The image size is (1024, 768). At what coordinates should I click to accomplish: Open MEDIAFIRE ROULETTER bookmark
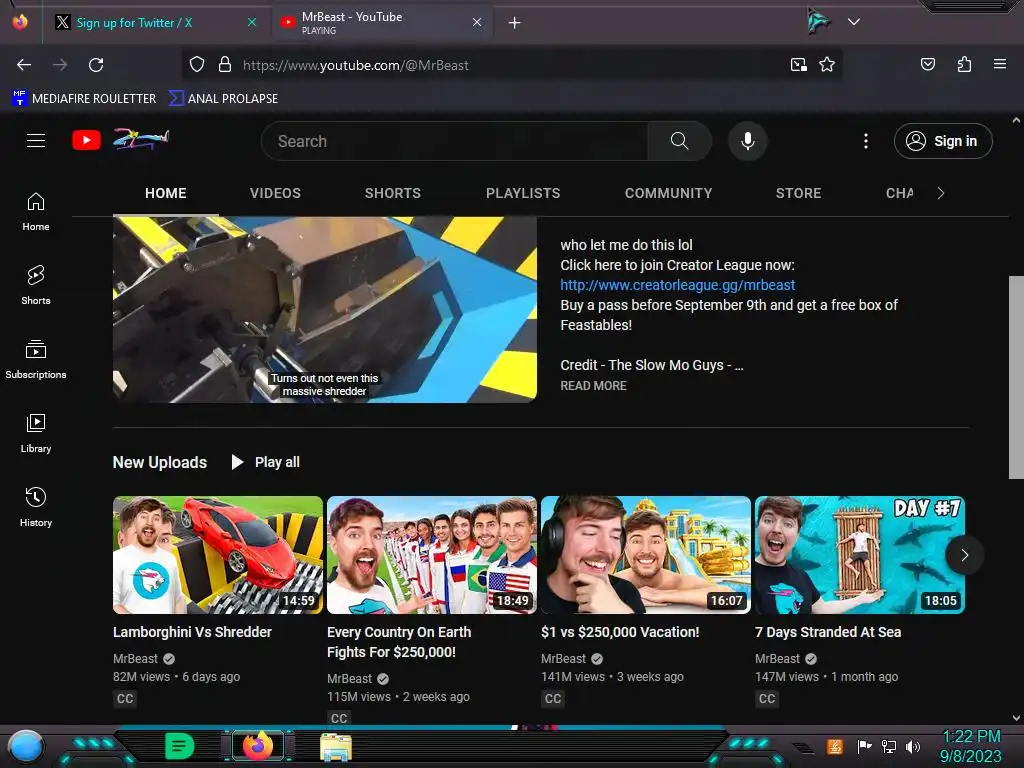[x=84, y=99]
